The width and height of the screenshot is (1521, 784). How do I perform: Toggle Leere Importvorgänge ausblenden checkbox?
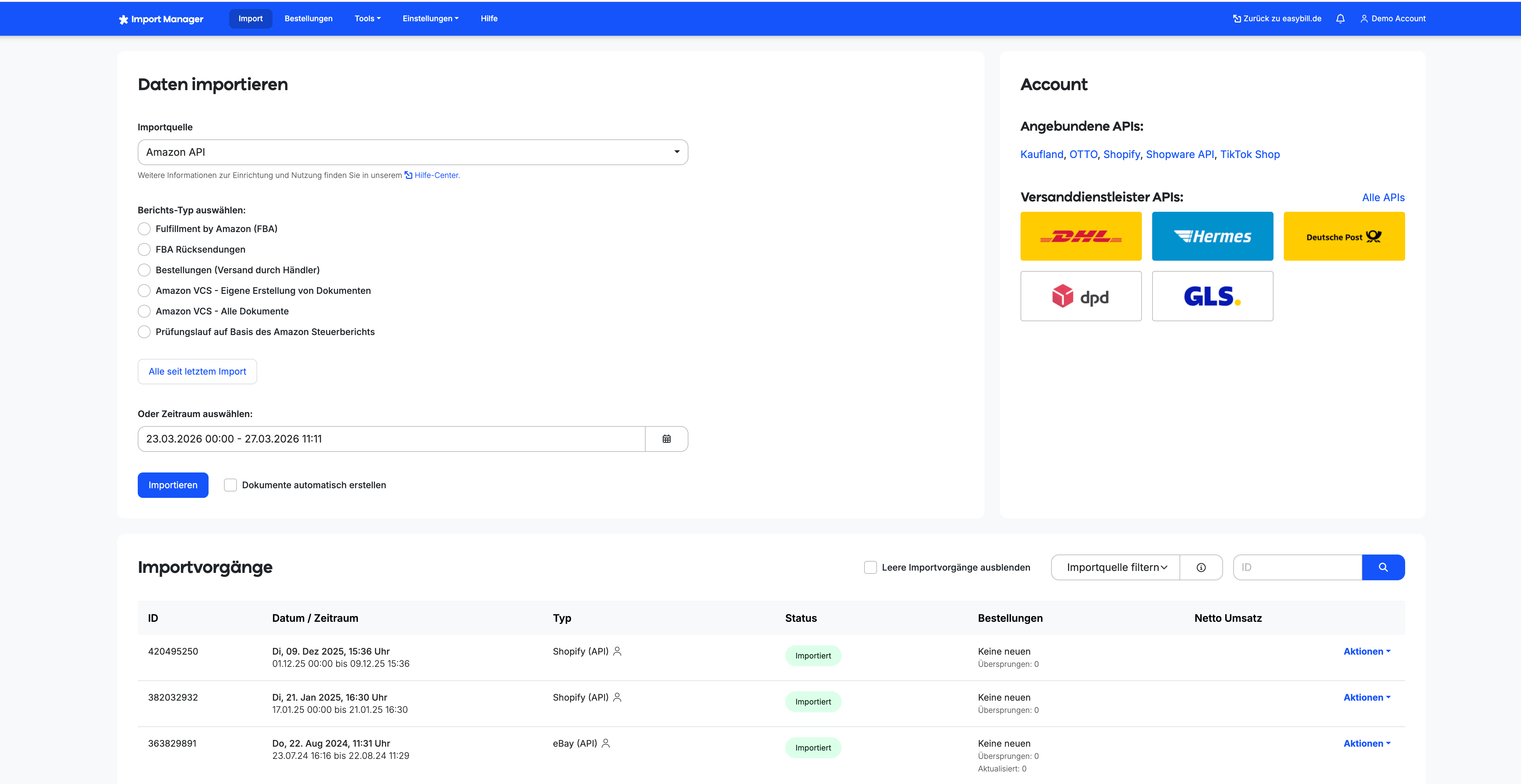pos(870,567)
